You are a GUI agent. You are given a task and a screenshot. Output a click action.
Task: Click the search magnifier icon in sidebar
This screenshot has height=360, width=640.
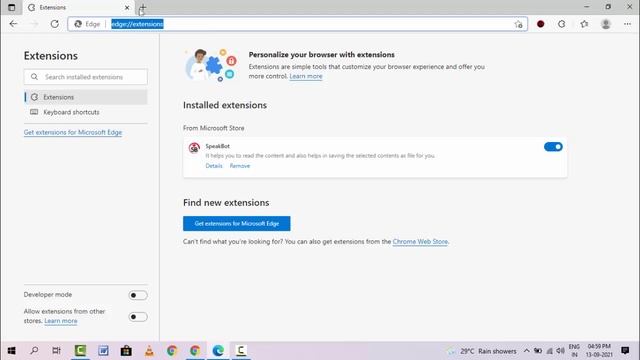click(34, 77)
